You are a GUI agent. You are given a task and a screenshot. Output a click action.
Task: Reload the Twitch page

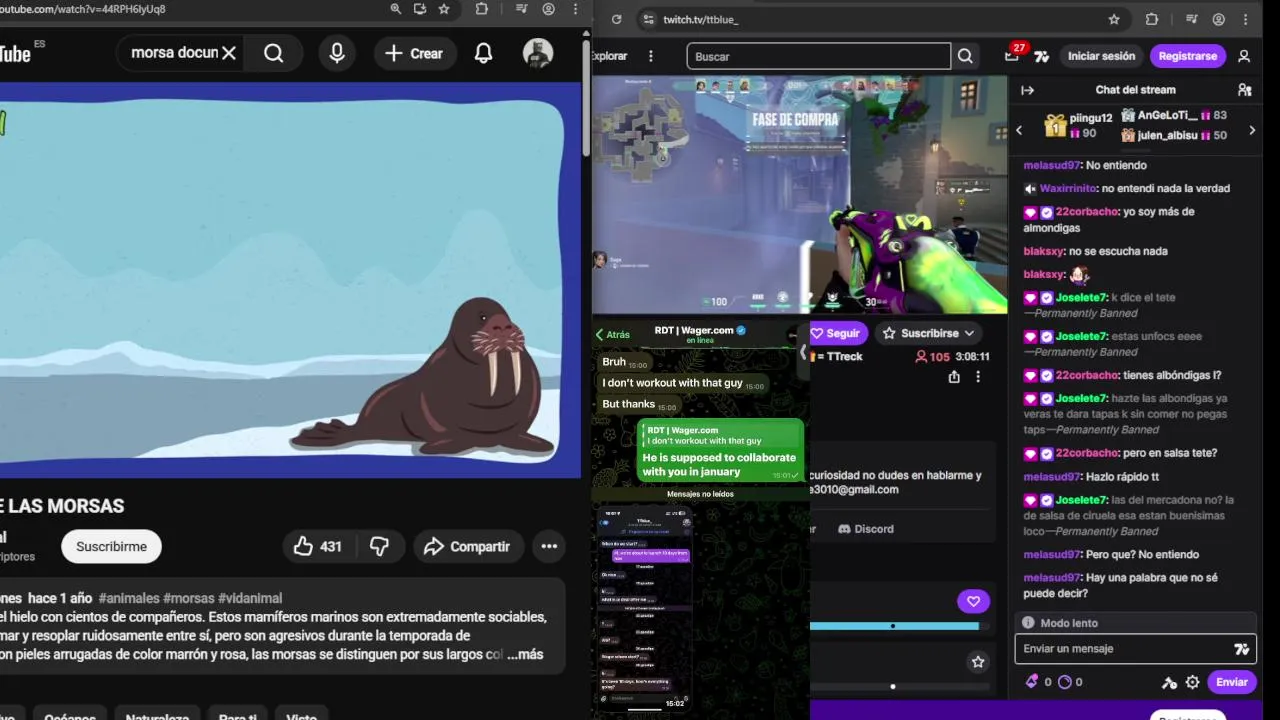(616, 19)
